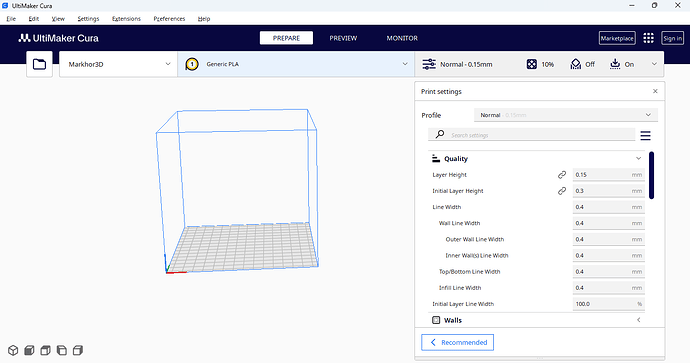Screen dimensions: 690x363
Task: Open the application switcher grid icon
Action: (x=648, y=38)
